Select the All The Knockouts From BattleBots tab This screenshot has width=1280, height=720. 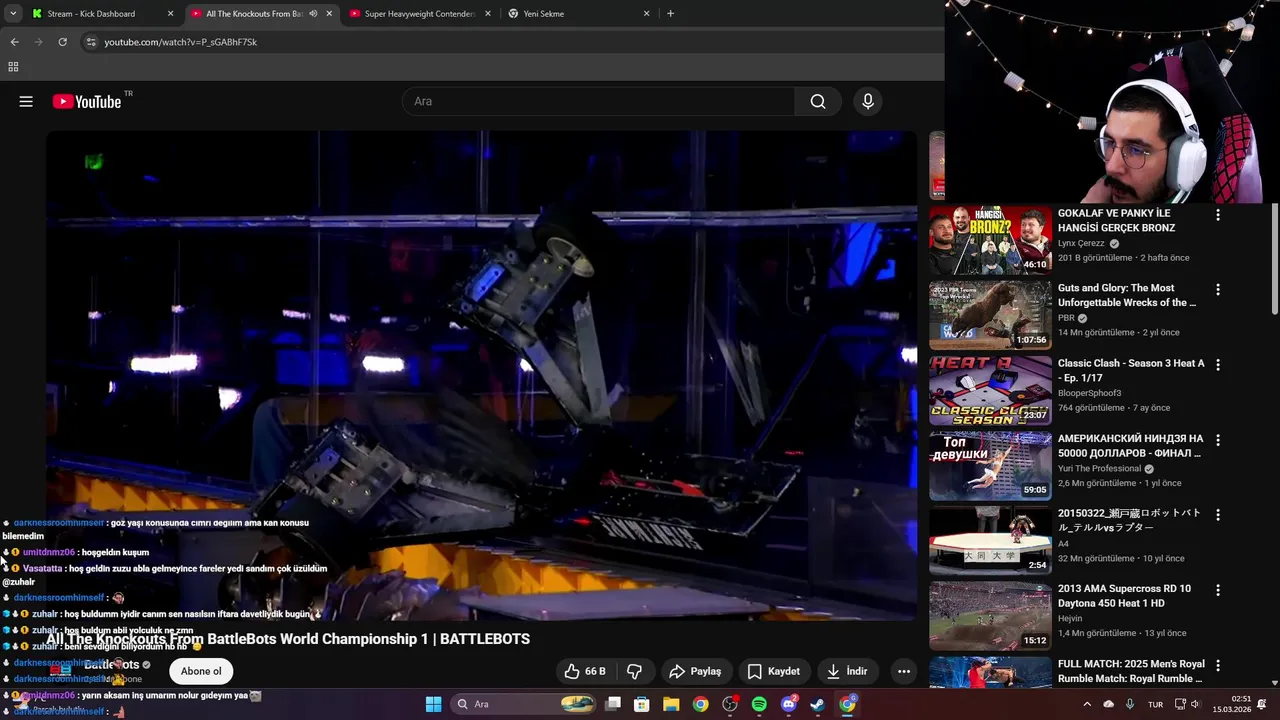254,14
